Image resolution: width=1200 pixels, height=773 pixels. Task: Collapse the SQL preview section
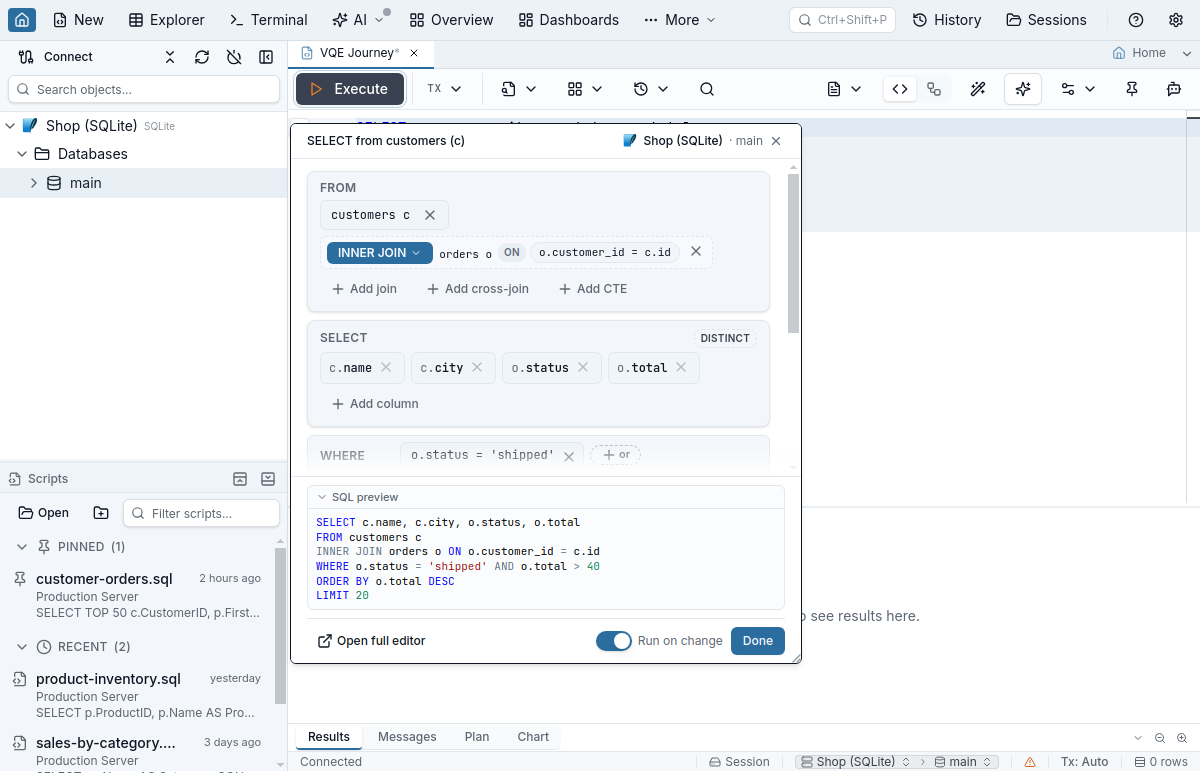[322, 497]
